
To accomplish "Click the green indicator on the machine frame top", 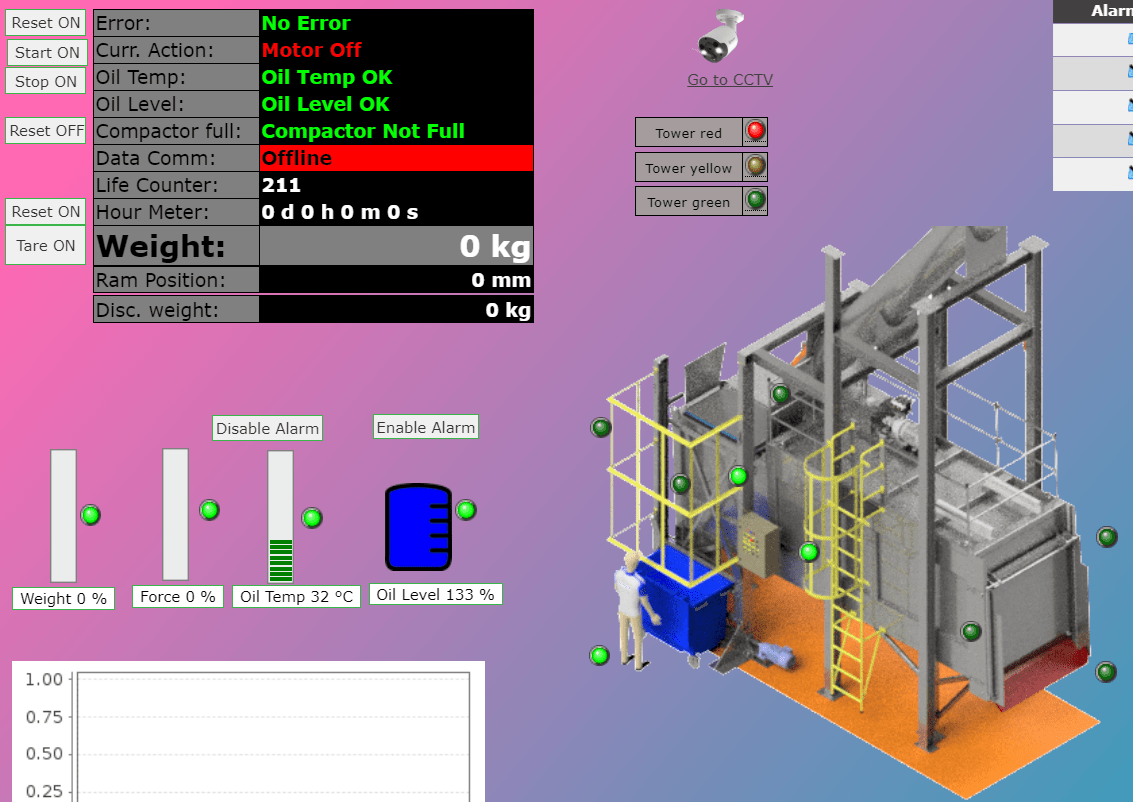I will click(x=781, y=394).
